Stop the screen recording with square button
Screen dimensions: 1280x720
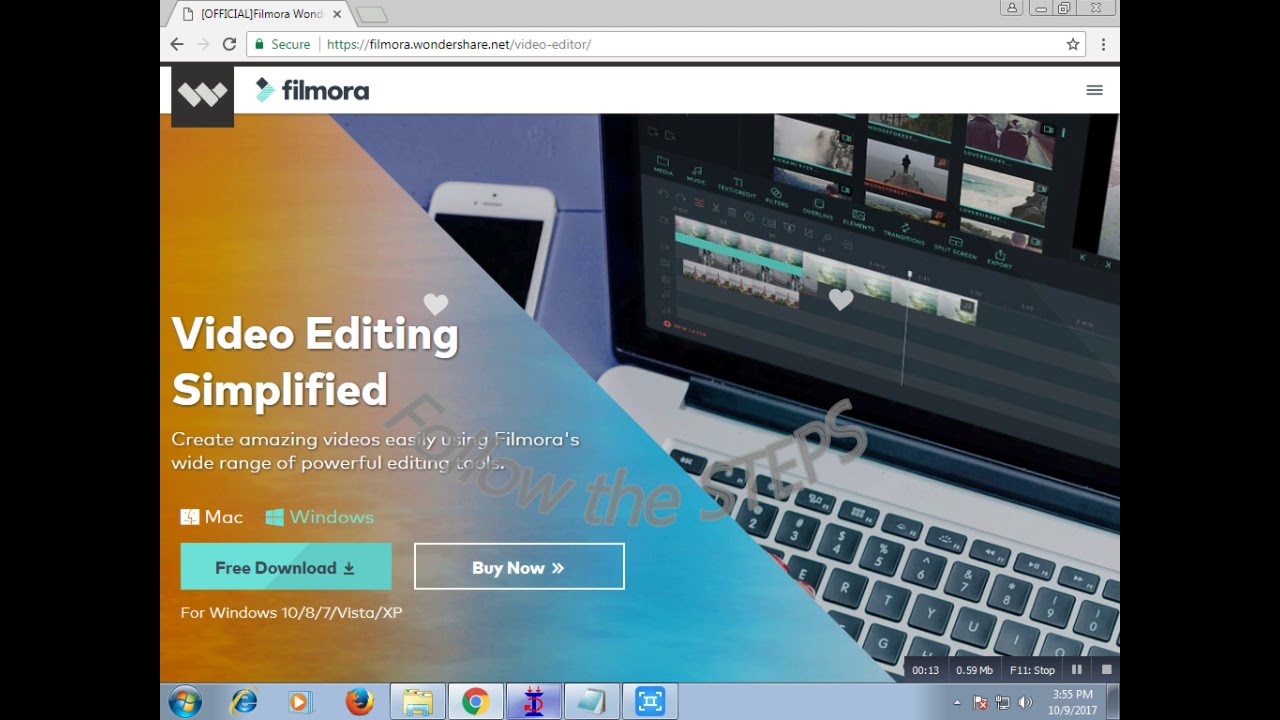click(1107, 670)
